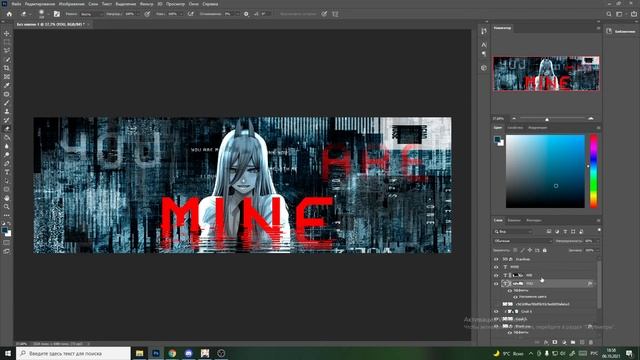
Task: Select the Clone Stamp tool
Action: (7, 111)
